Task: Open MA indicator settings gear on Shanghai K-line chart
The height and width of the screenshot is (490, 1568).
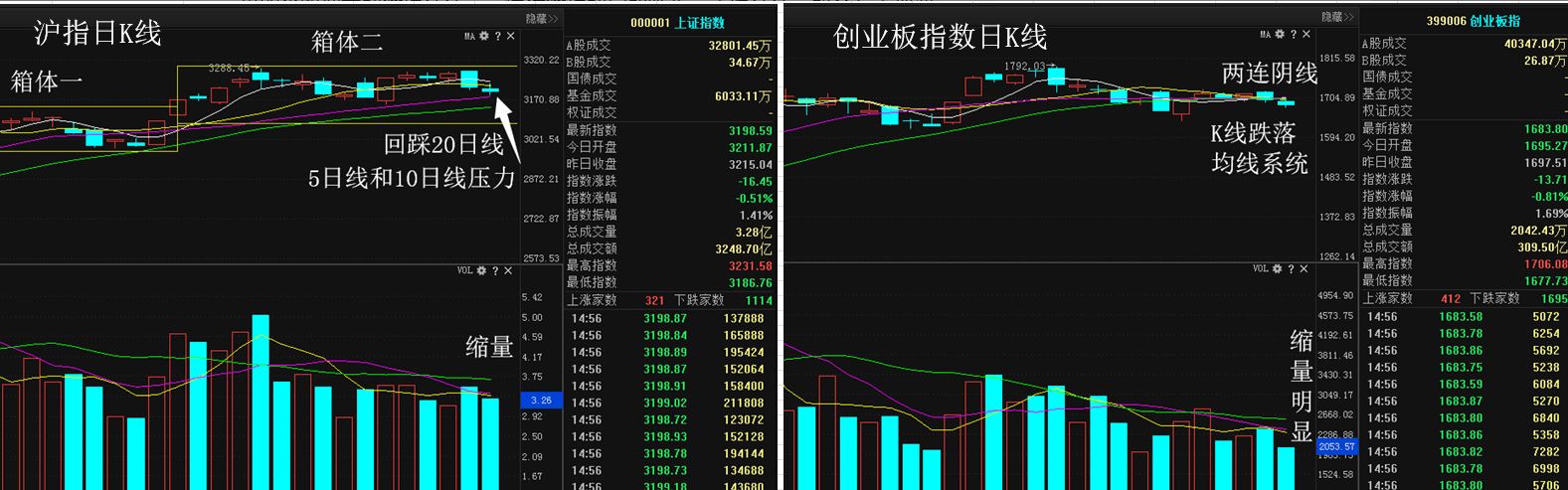Action: [484, 36]
